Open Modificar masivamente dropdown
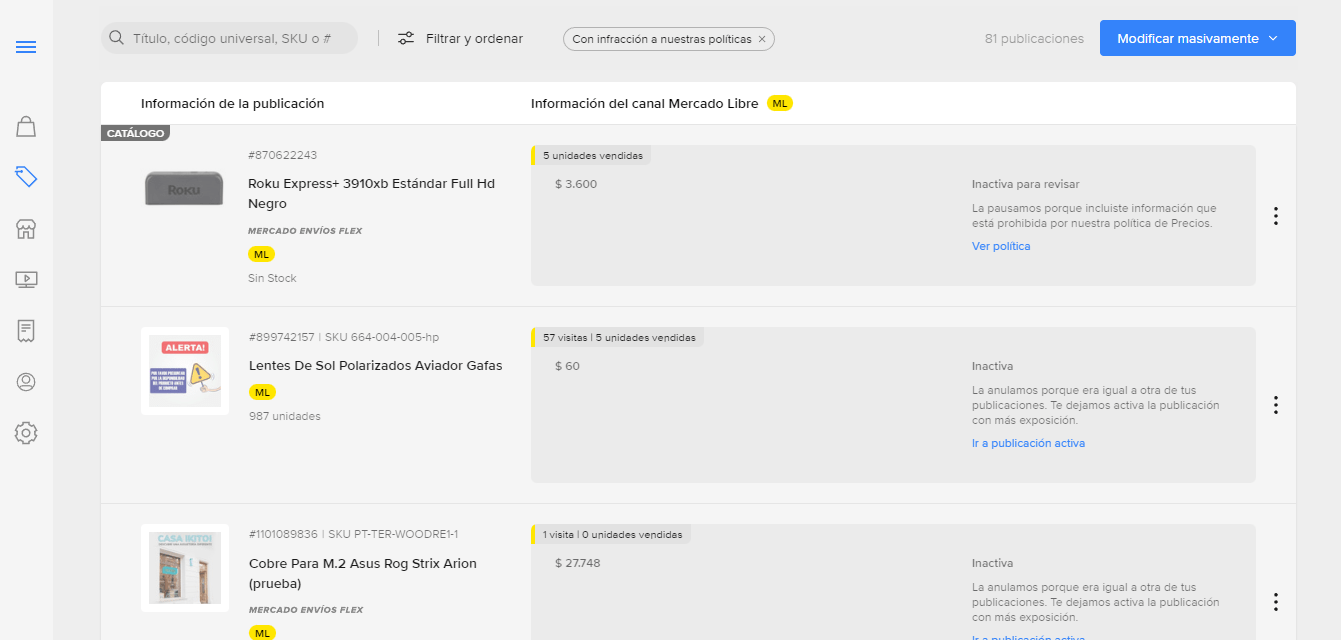 coord(1198,38)
